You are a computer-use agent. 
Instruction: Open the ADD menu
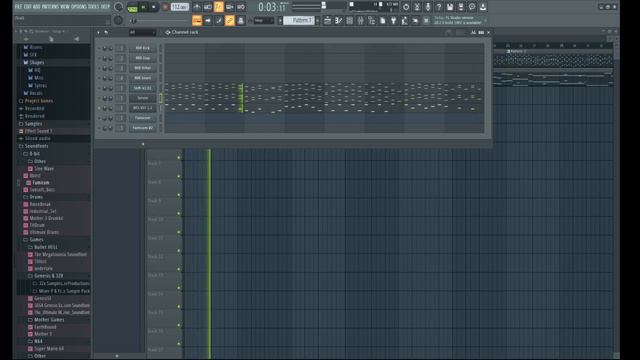click(37, 7)
